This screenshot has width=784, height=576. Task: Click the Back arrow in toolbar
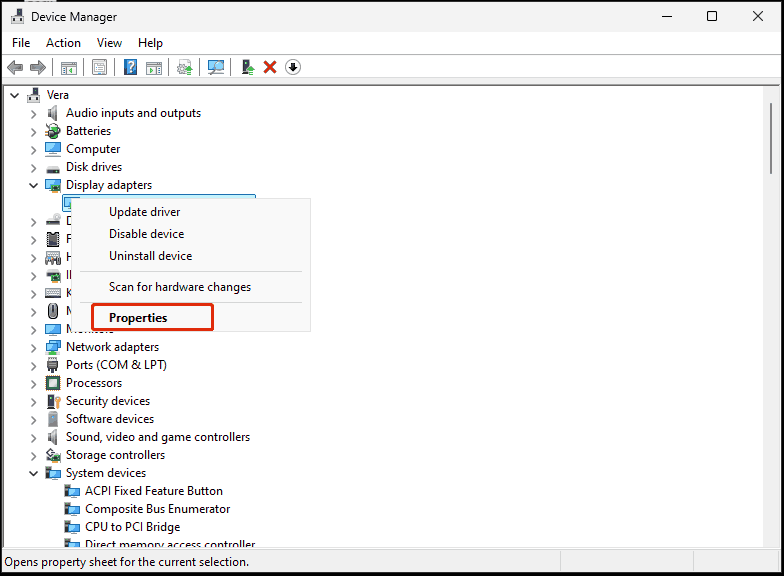point(15,67)
